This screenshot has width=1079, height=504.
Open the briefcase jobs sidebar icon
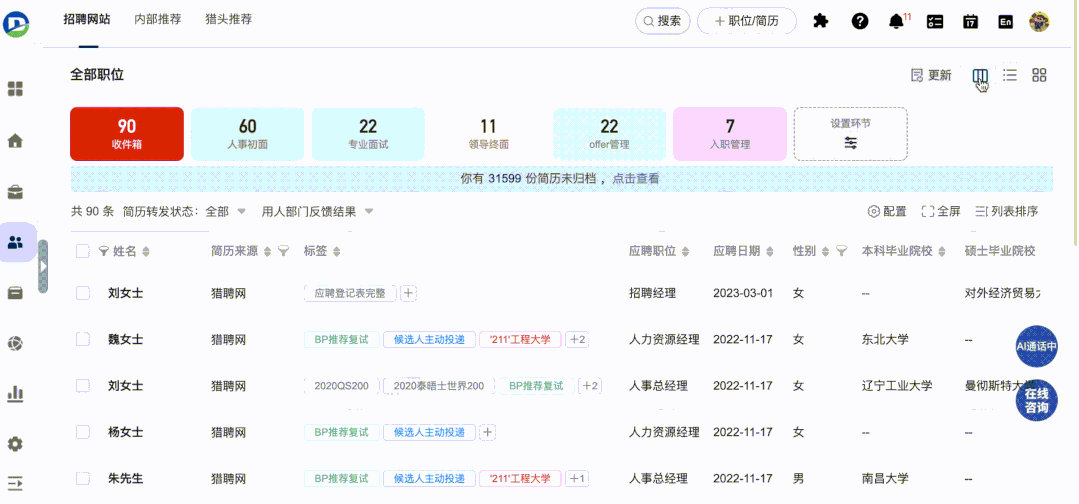click(15, 192)
